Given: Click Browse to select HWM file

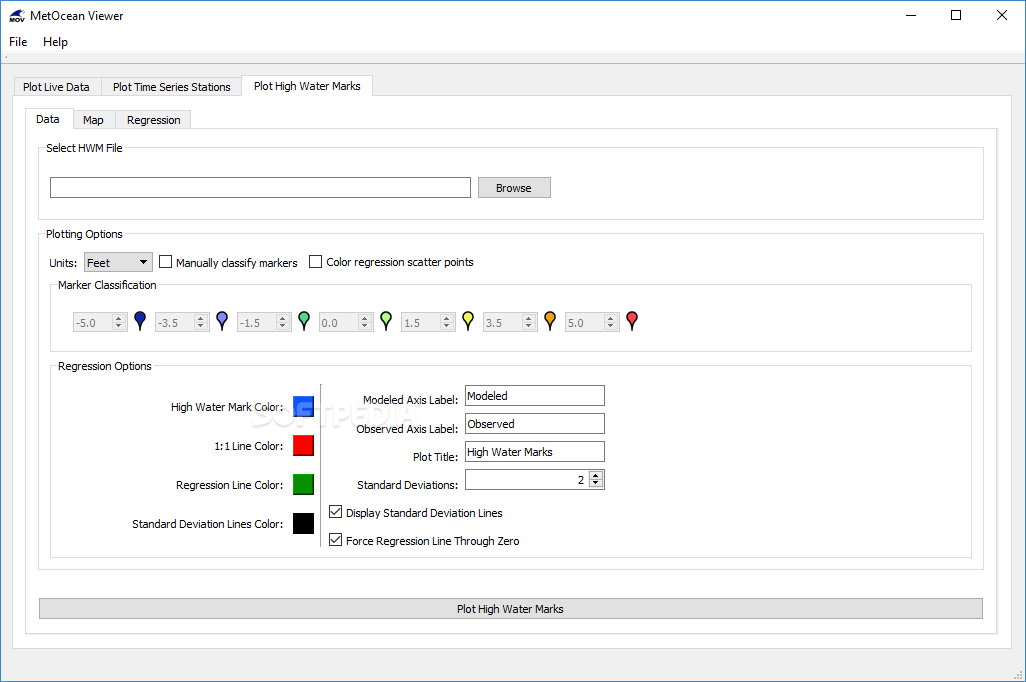Looking at the screenshot, I should (x=514, y=188).
